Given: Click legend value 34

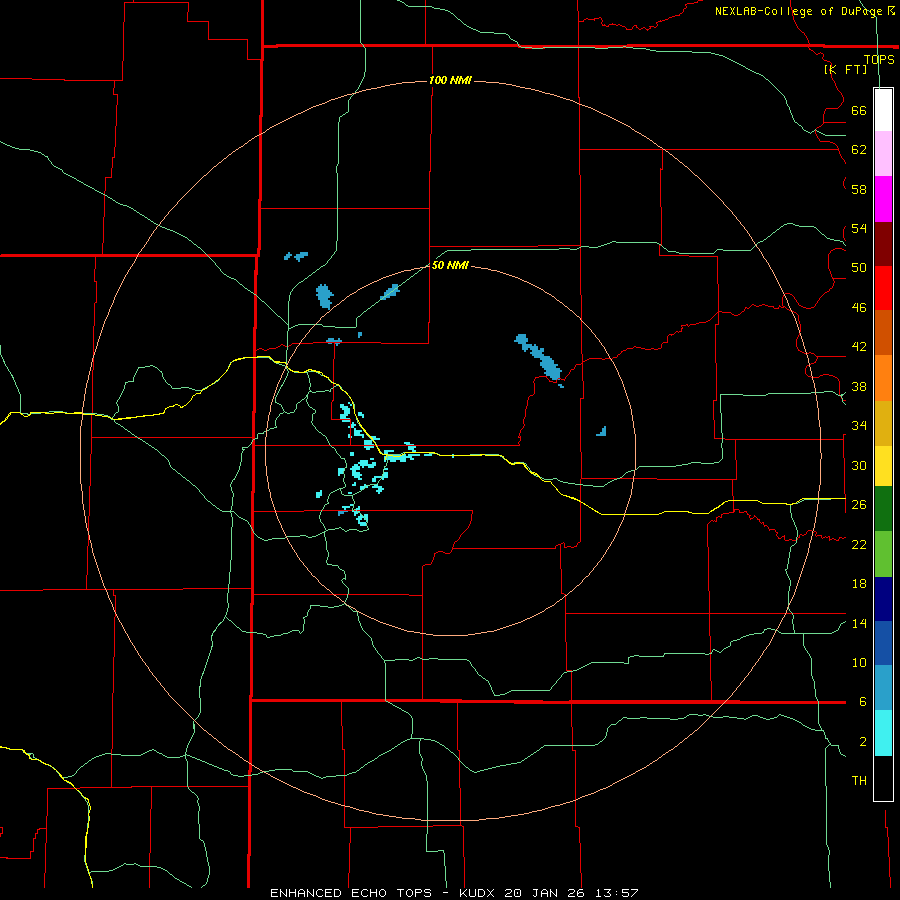Looking at the screenshot, I should [x=859, y=425].
